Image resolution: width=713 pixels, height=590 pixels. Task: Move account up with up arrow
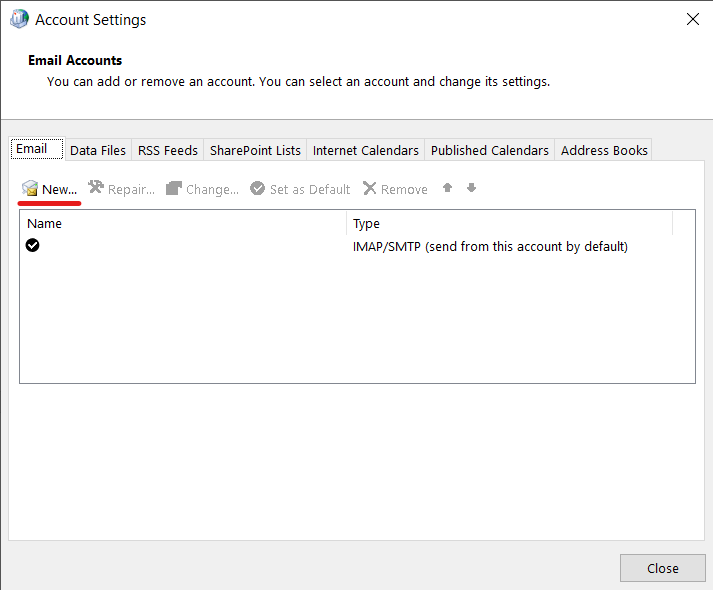point(448,188)
